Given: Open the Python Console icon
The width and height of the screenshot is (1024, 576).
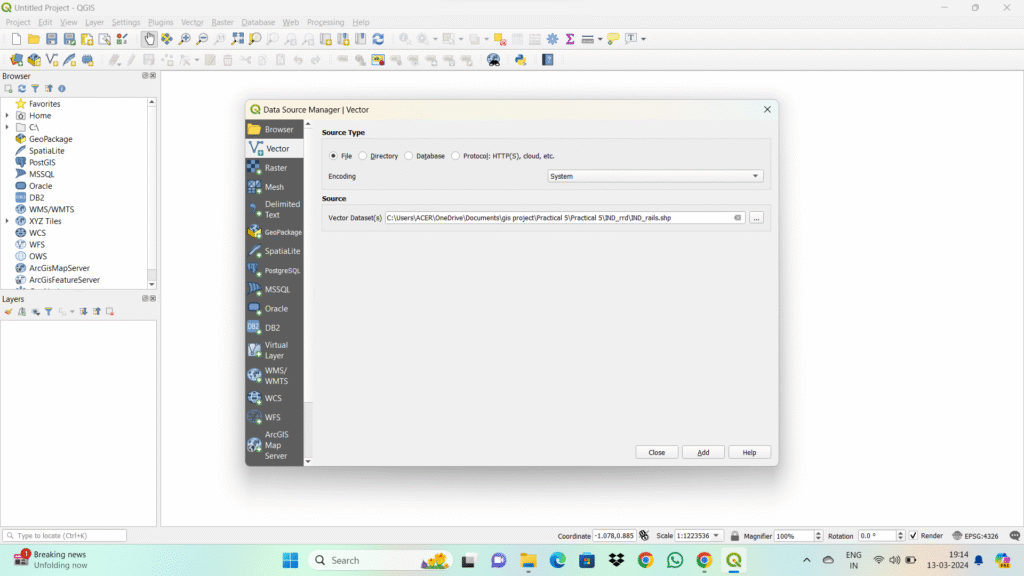Looking at the screenshot, I should pyautogui.click(x=520, y=60).
